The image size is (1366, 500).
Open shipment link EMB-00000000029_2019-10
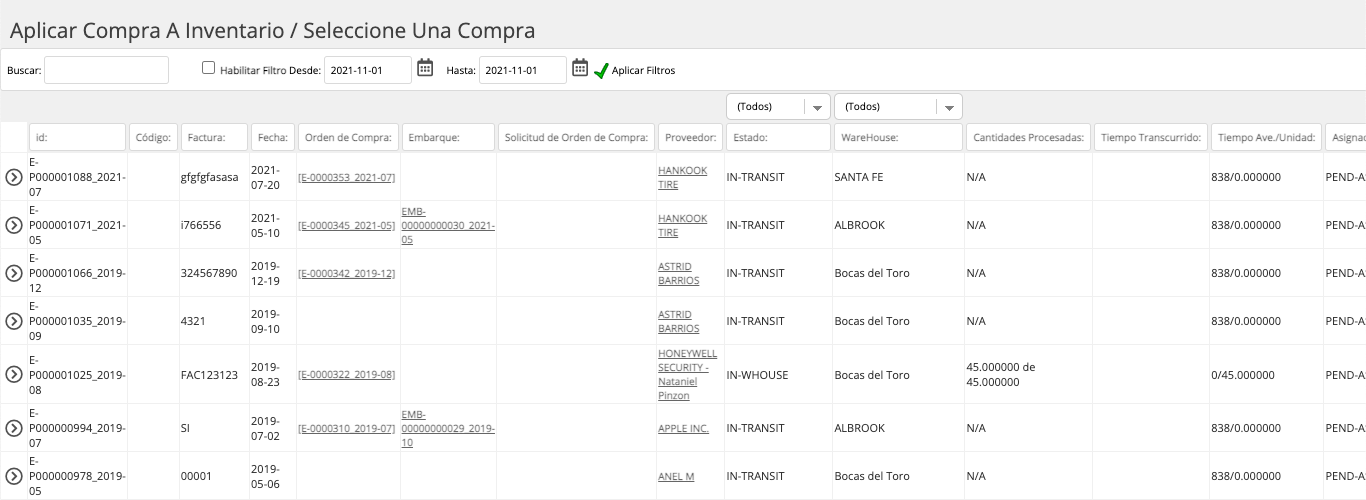coord(448,428)
